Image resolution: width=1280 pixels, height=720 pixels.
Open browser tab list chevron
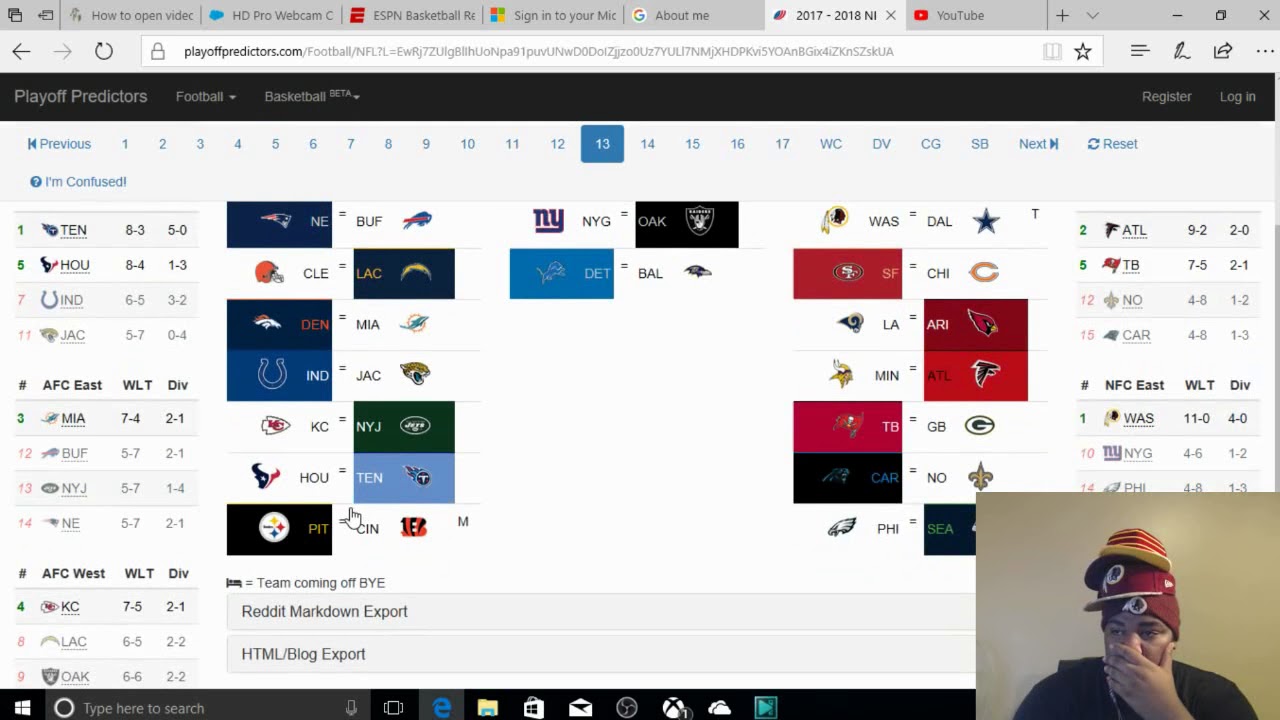(x=1092, y=15)
